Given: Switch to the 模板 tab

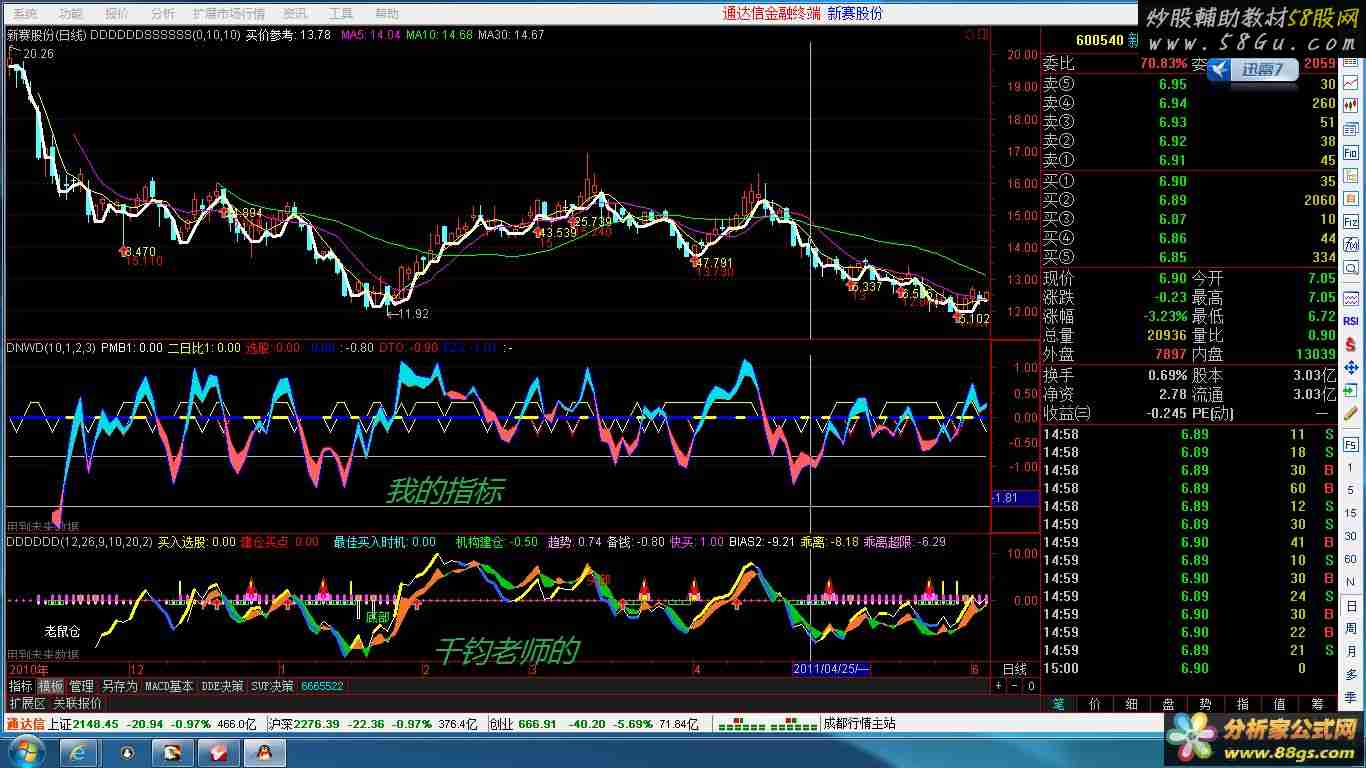Looking at the screenshot, I should click(x=51, y=686).
